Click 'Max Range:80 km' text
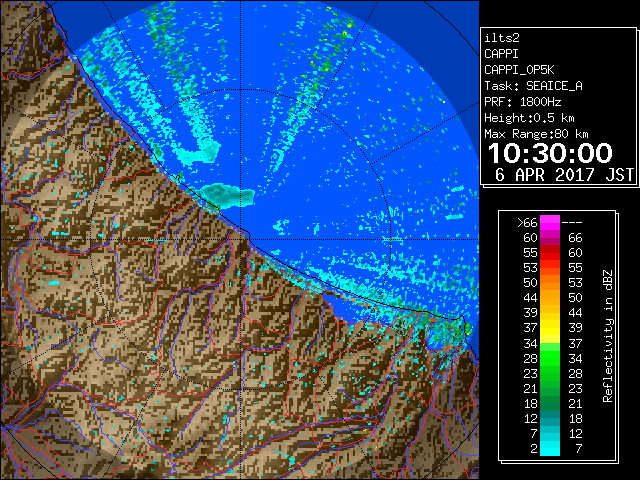Viewport: 640px width, 480px height. click(x=536, y=134)
